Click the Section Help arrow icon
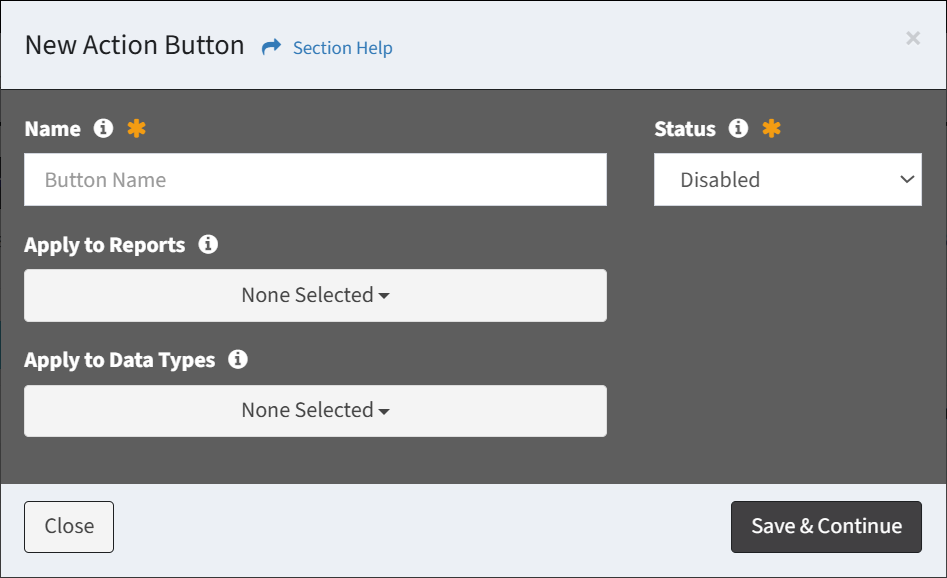The image size is (947, 578). coord(271,47)
